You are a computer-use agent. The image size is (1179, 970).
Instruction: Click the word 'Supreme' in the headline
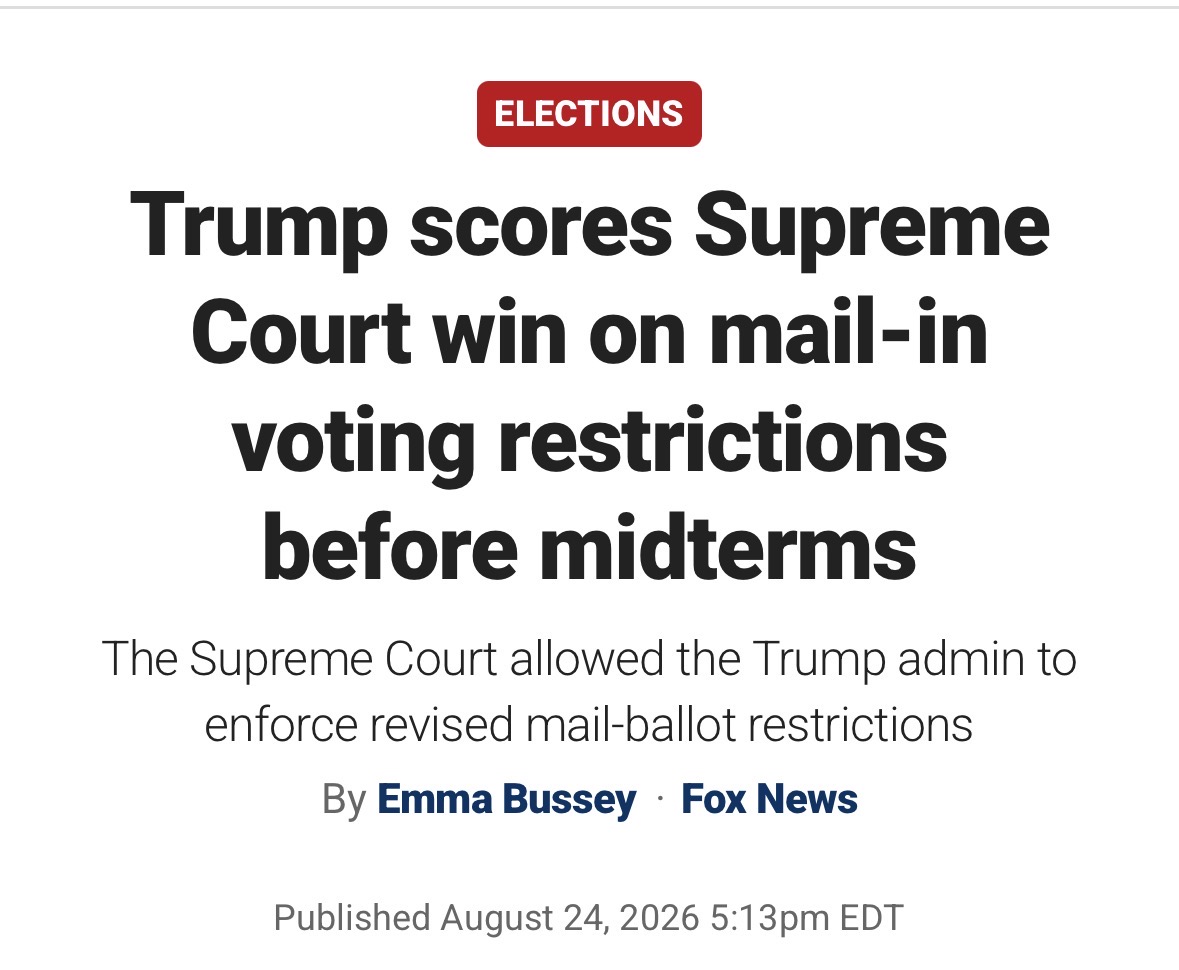tap(872, 226)
